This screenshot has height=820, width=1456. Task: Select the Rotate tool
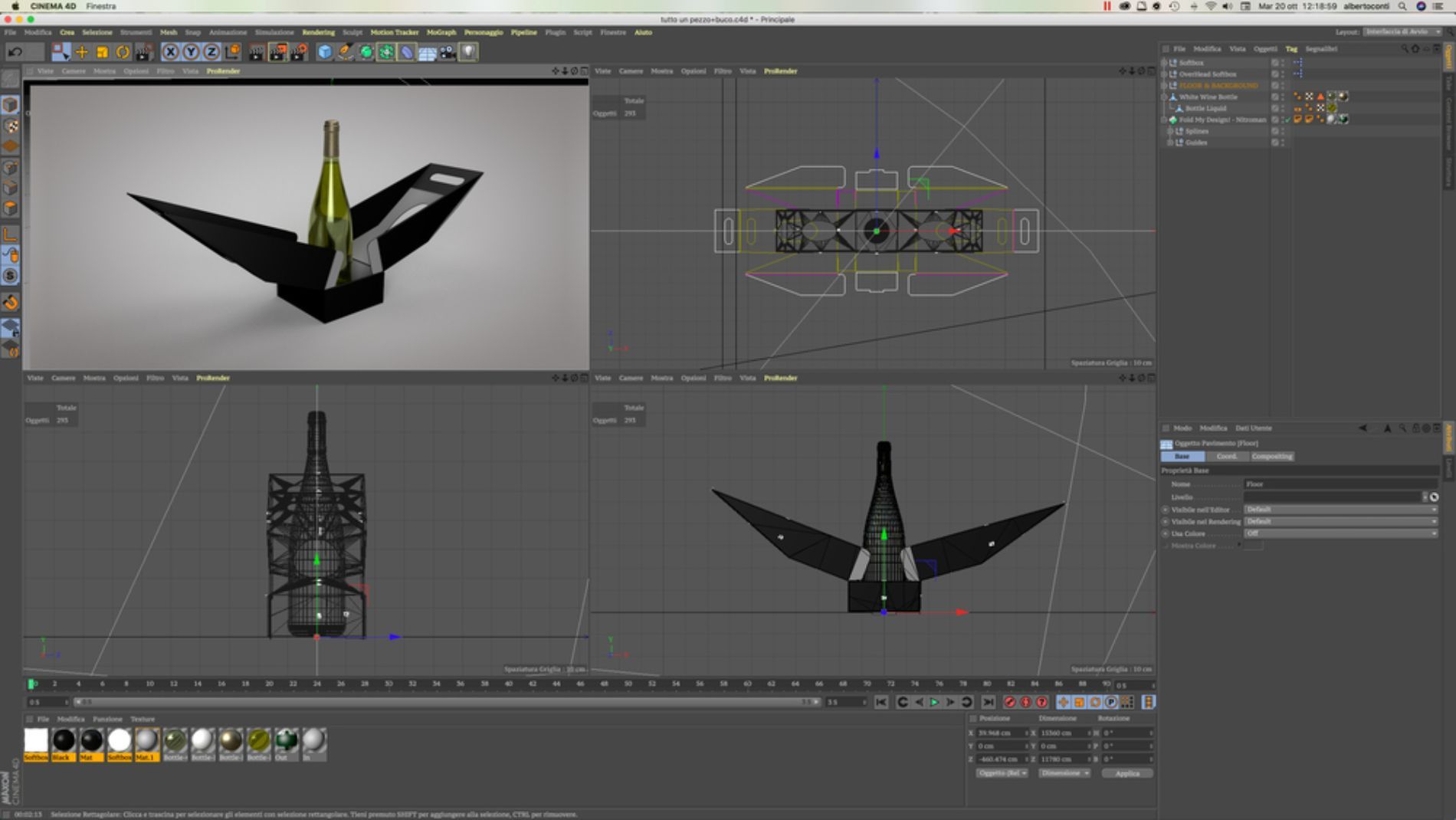(x=123, y=52)
